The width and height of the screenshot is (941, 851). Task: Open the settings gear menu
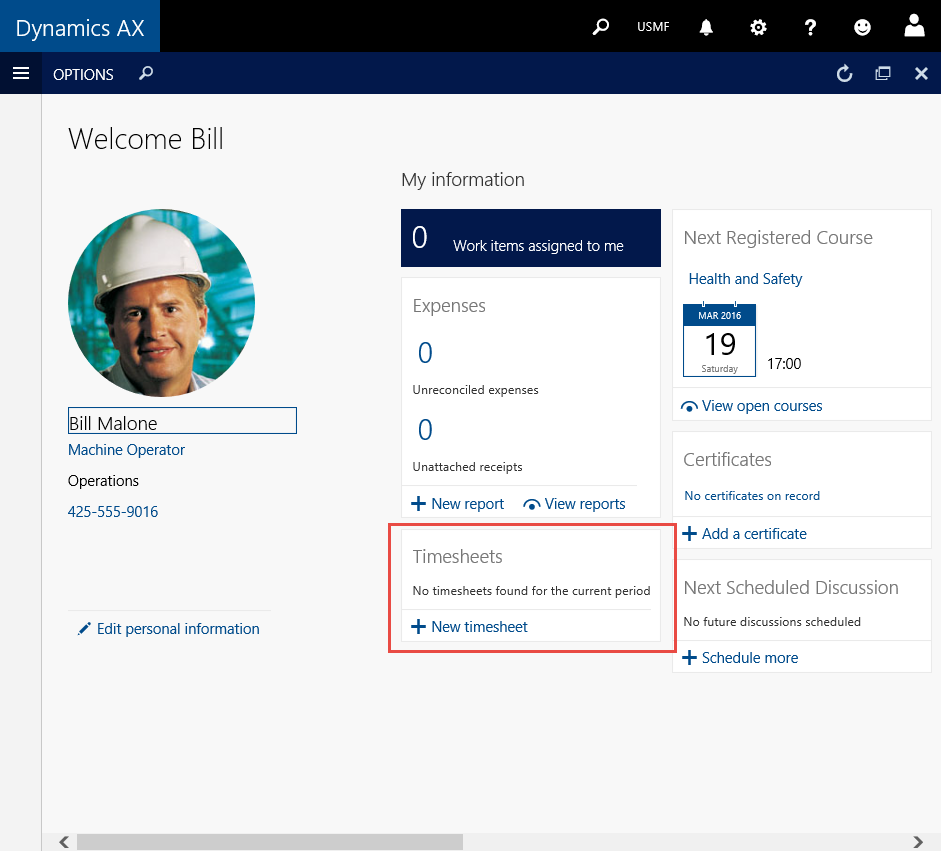(758, 27)
